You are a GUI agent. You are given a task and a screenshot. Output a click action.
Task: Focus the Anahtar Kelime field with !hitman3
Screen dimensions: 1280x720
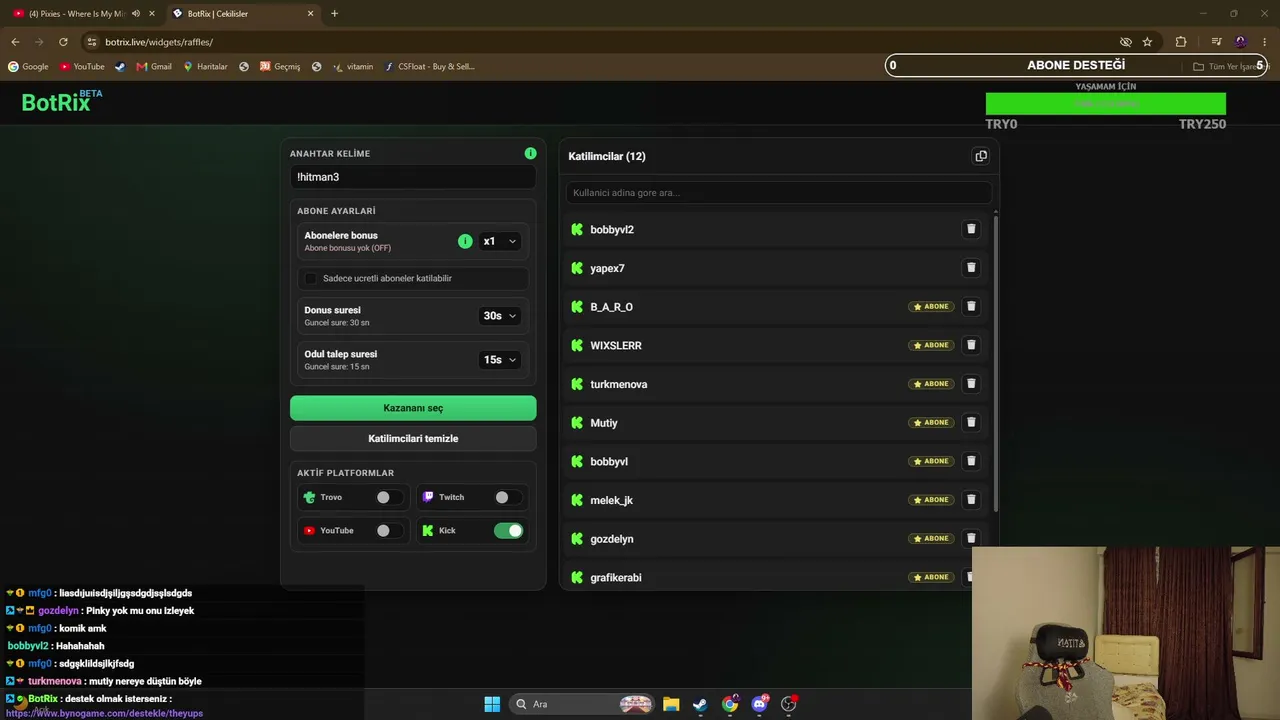413,177
